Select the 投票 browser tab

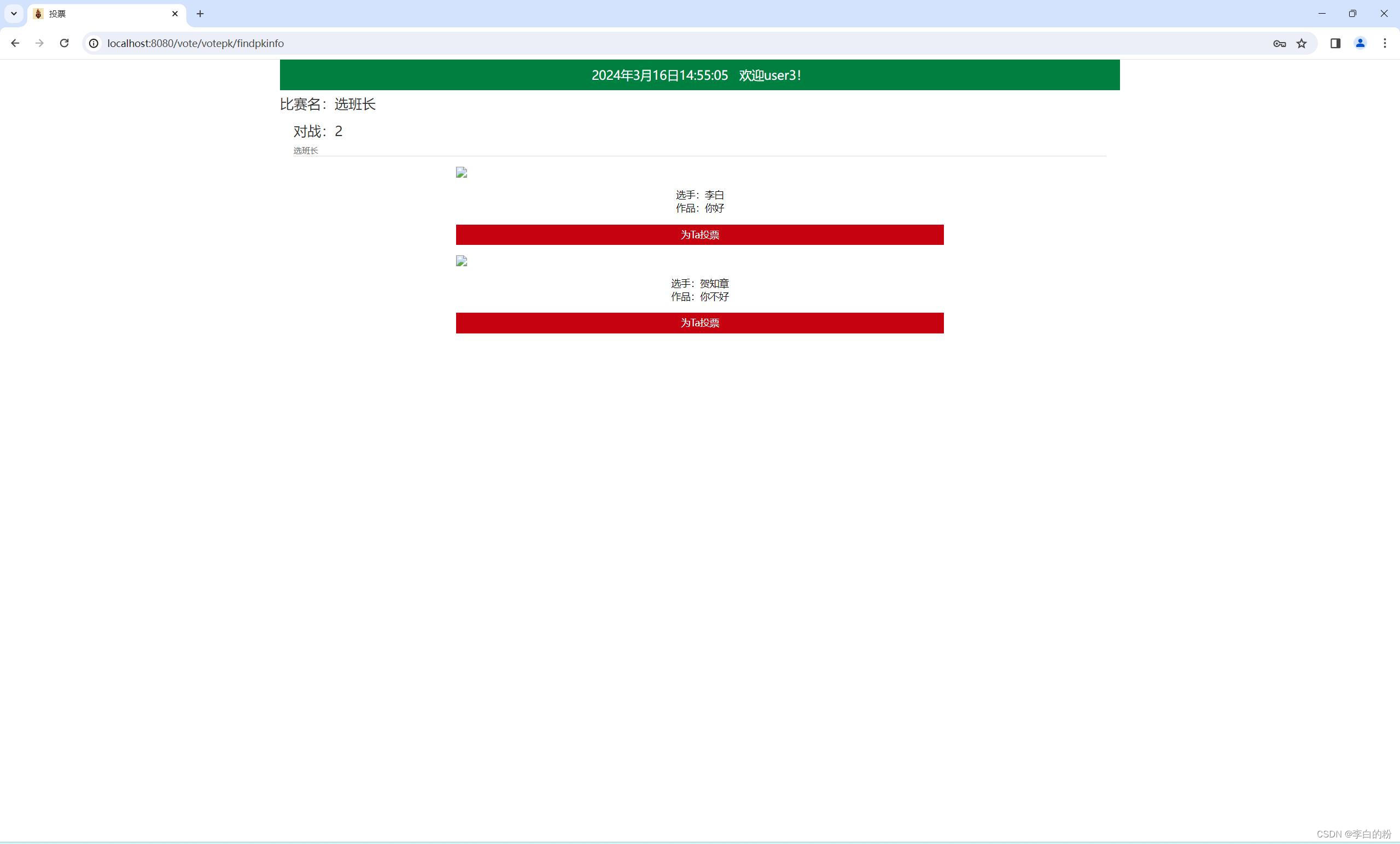click(x=102, y=14)
